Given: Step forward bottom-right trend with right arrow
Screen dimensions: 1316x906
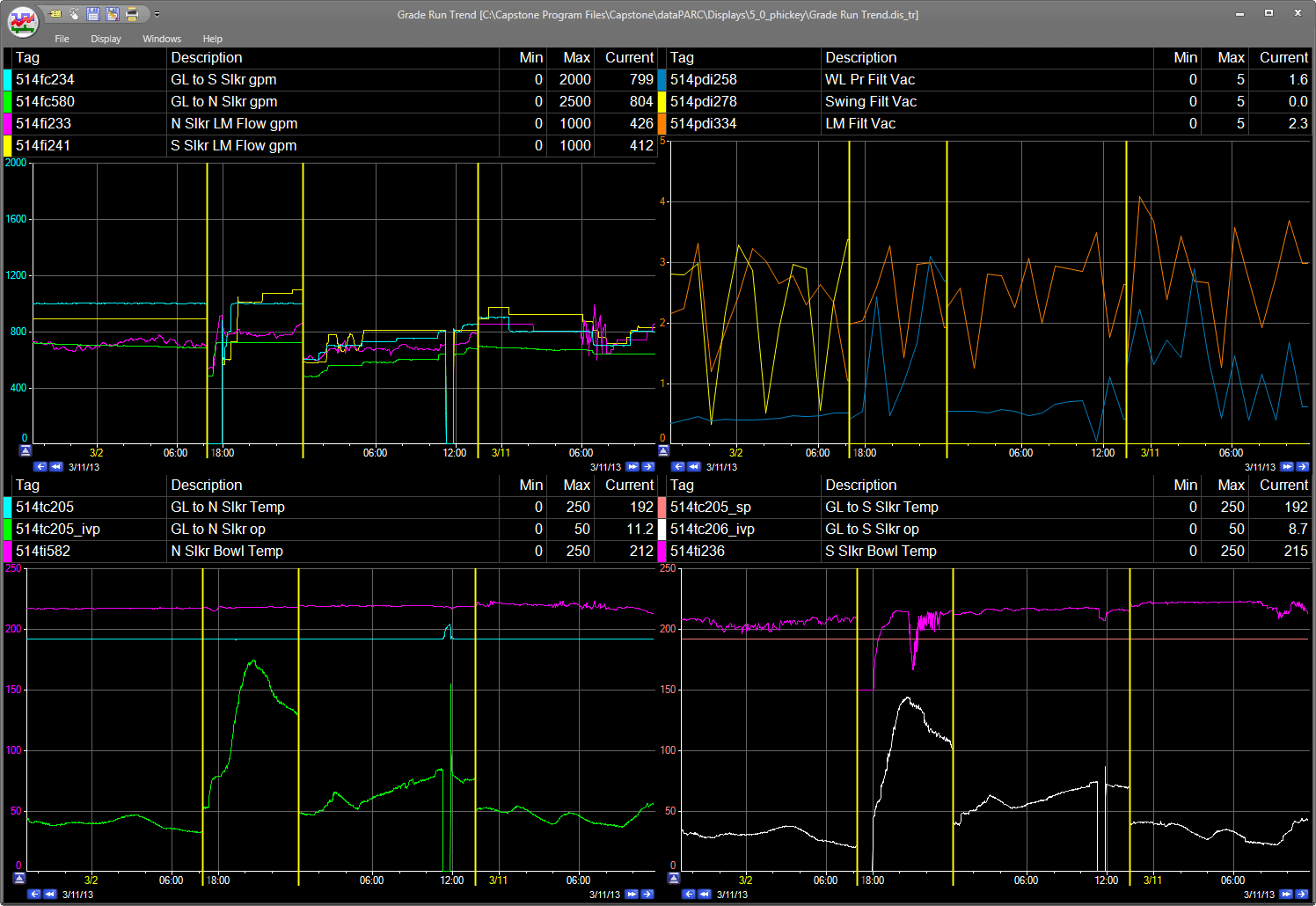Looking at the screenshot, I should click(x=1302, y=895).
